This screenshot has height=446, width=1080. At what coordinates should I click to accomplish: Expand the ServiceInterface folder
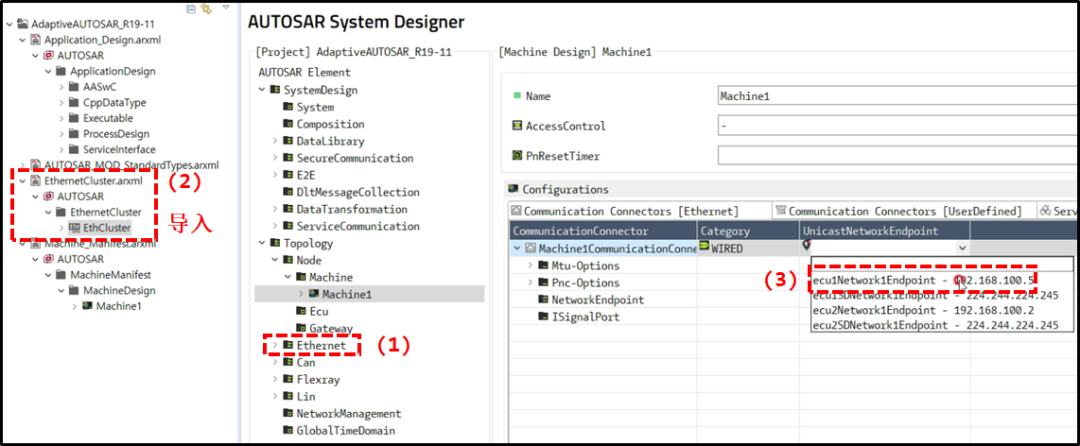point(61,149)
